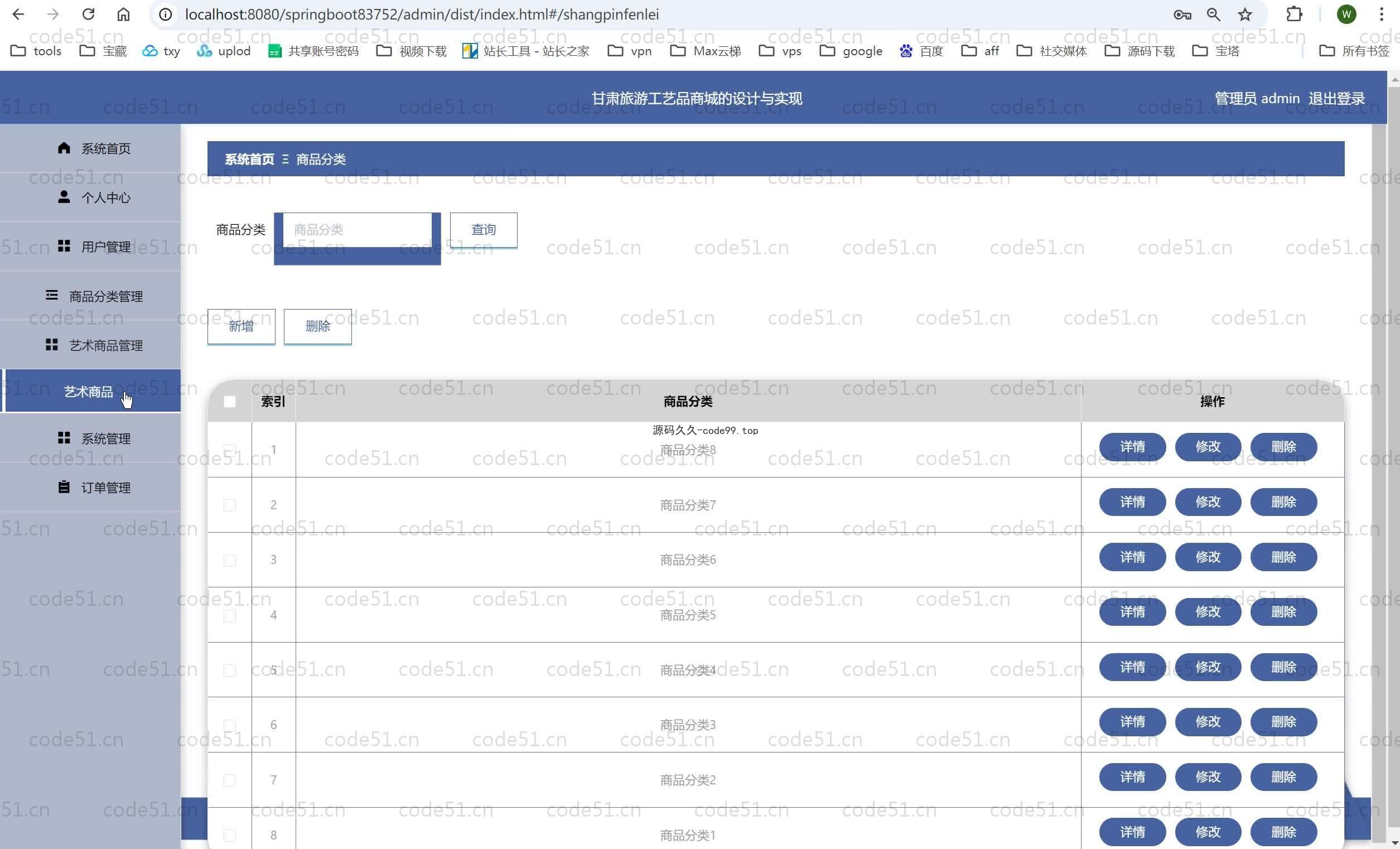Click 修改 for 商品分类2
The width and height of the screenshot is (1400, 849).
point(1208,777)
